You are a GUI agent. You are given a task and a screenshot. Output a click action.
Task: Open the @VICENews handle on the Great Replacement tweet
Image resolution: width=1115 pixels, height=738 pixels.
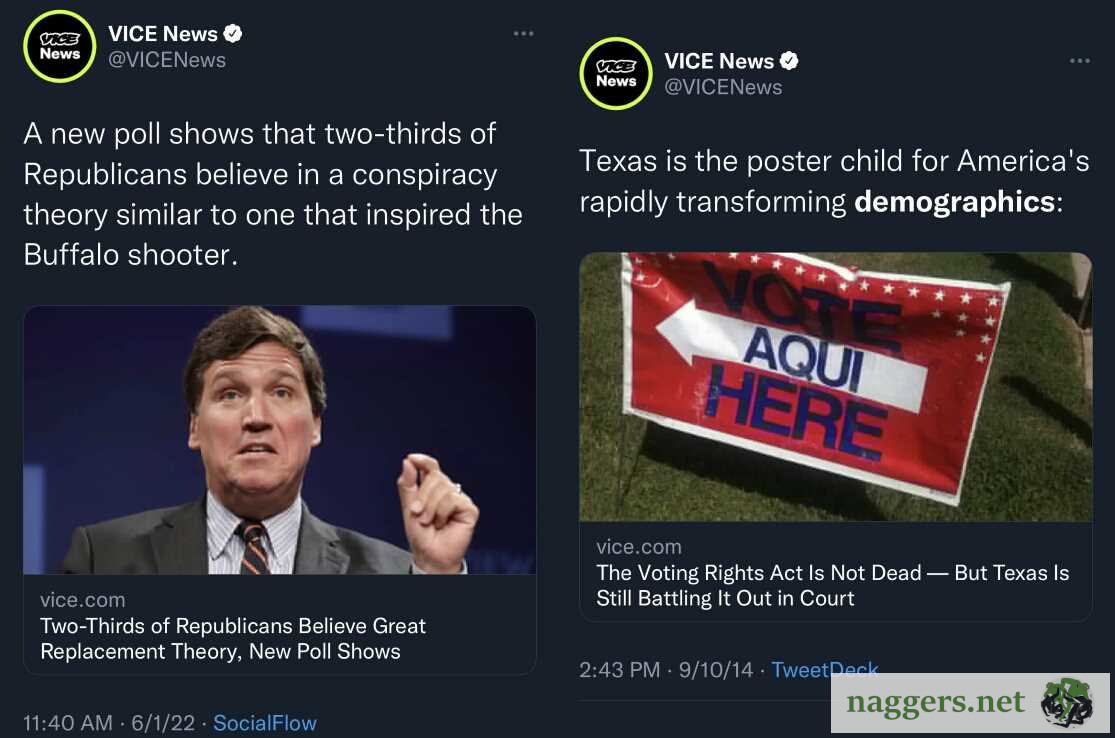click(x=167, y=60)
